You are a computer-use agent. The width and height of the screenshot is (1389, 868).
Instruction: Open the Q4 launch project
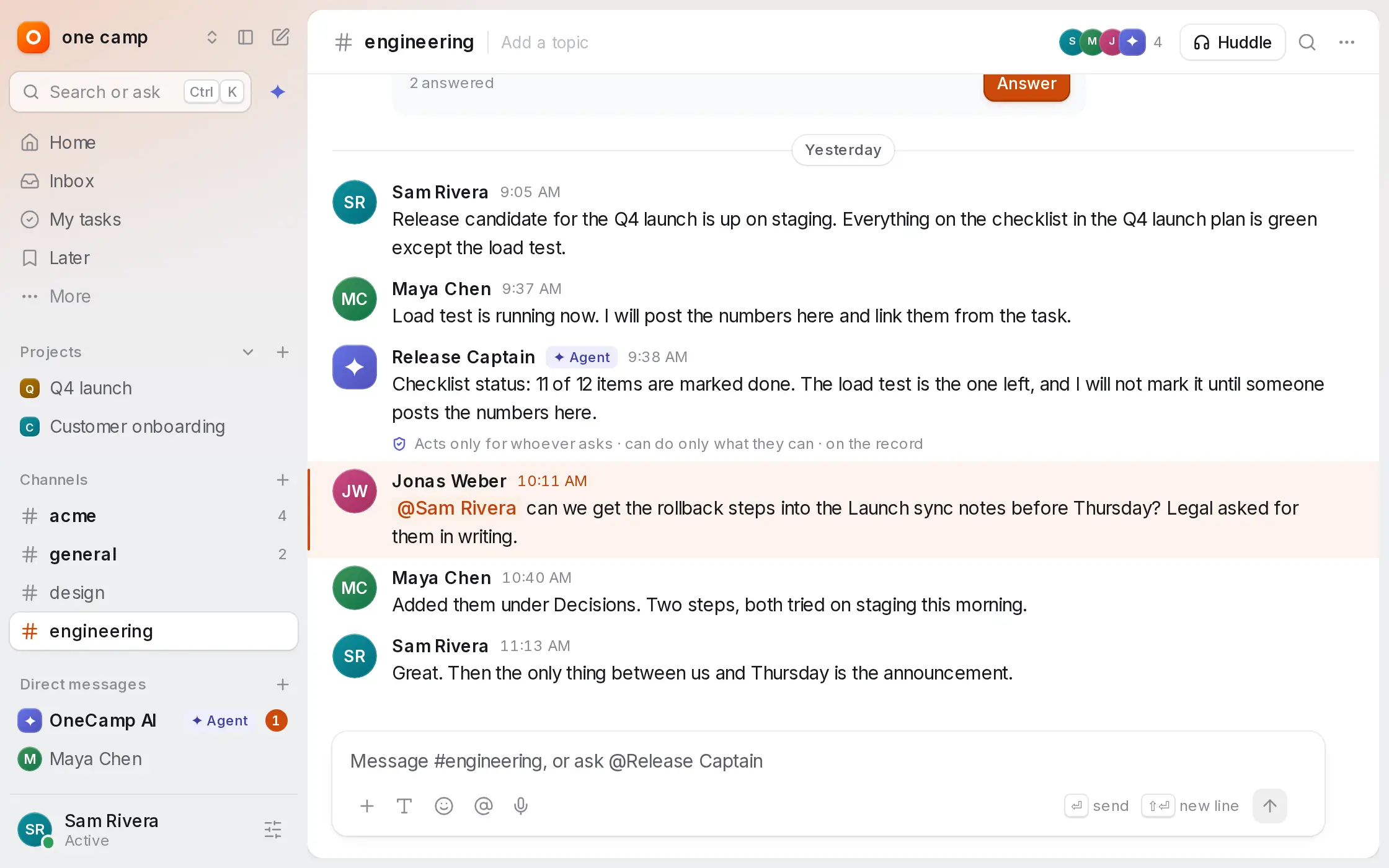point(154,388)
